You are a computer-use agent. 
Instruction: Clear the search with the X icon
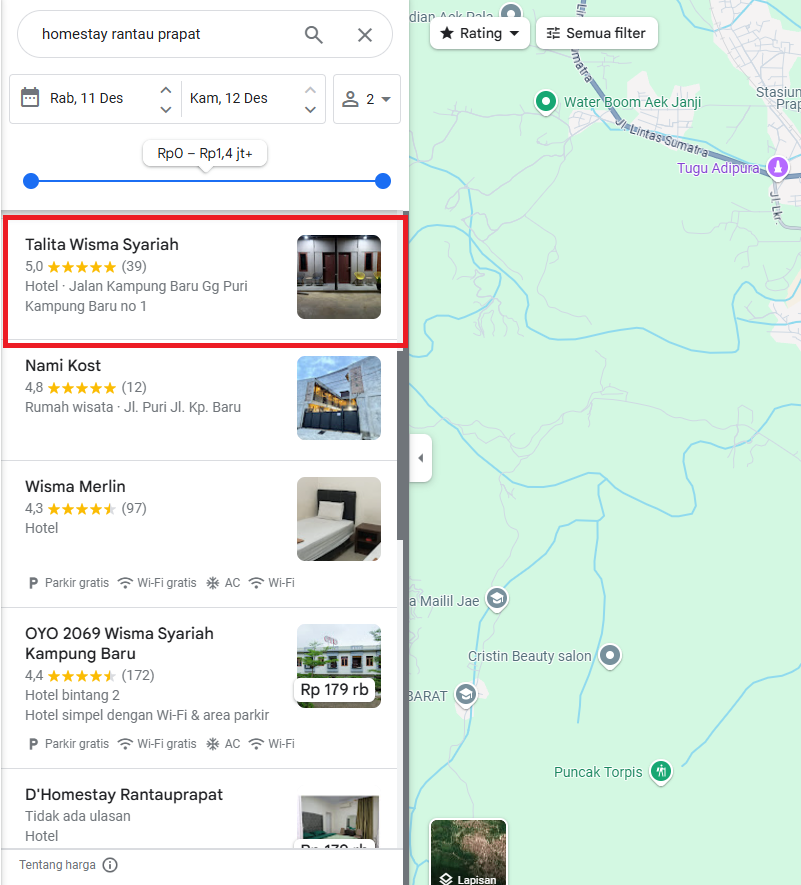[365, 35]
